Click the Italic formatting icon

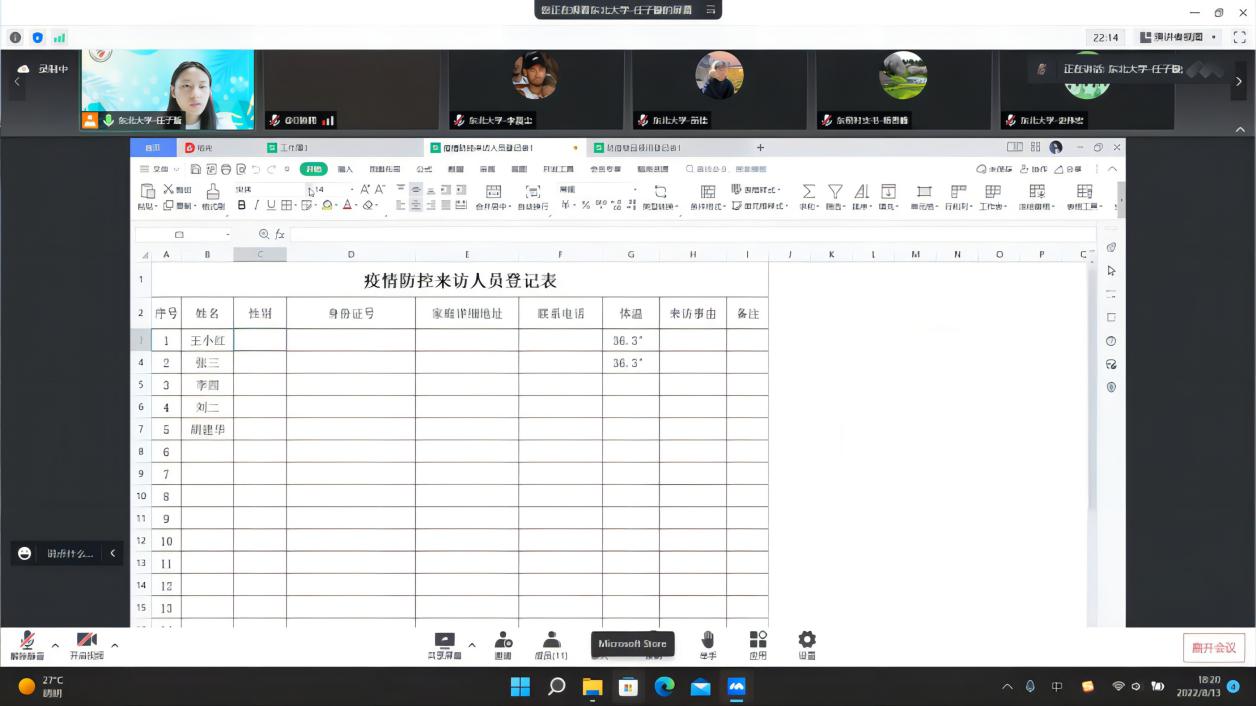(256, 205)
